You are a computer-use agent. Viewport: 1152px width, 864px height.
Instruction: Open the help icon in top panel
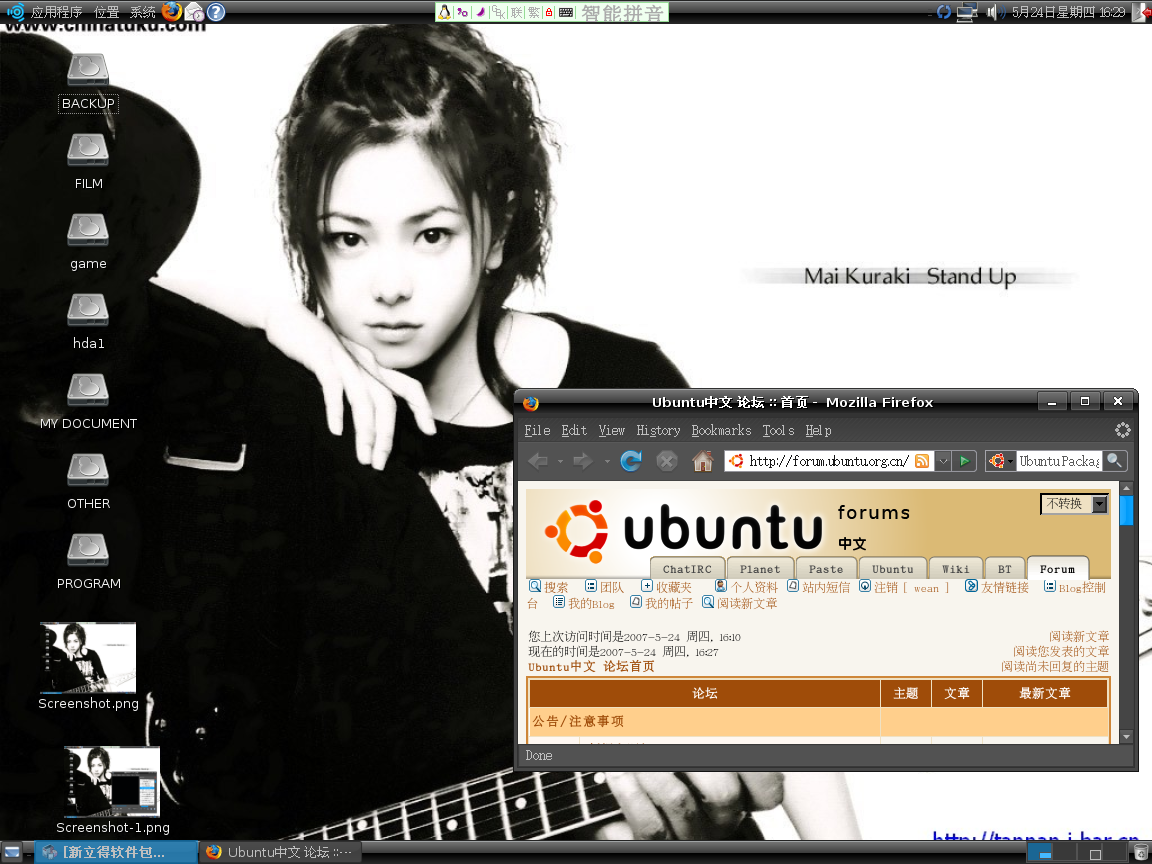coord(216,12)
